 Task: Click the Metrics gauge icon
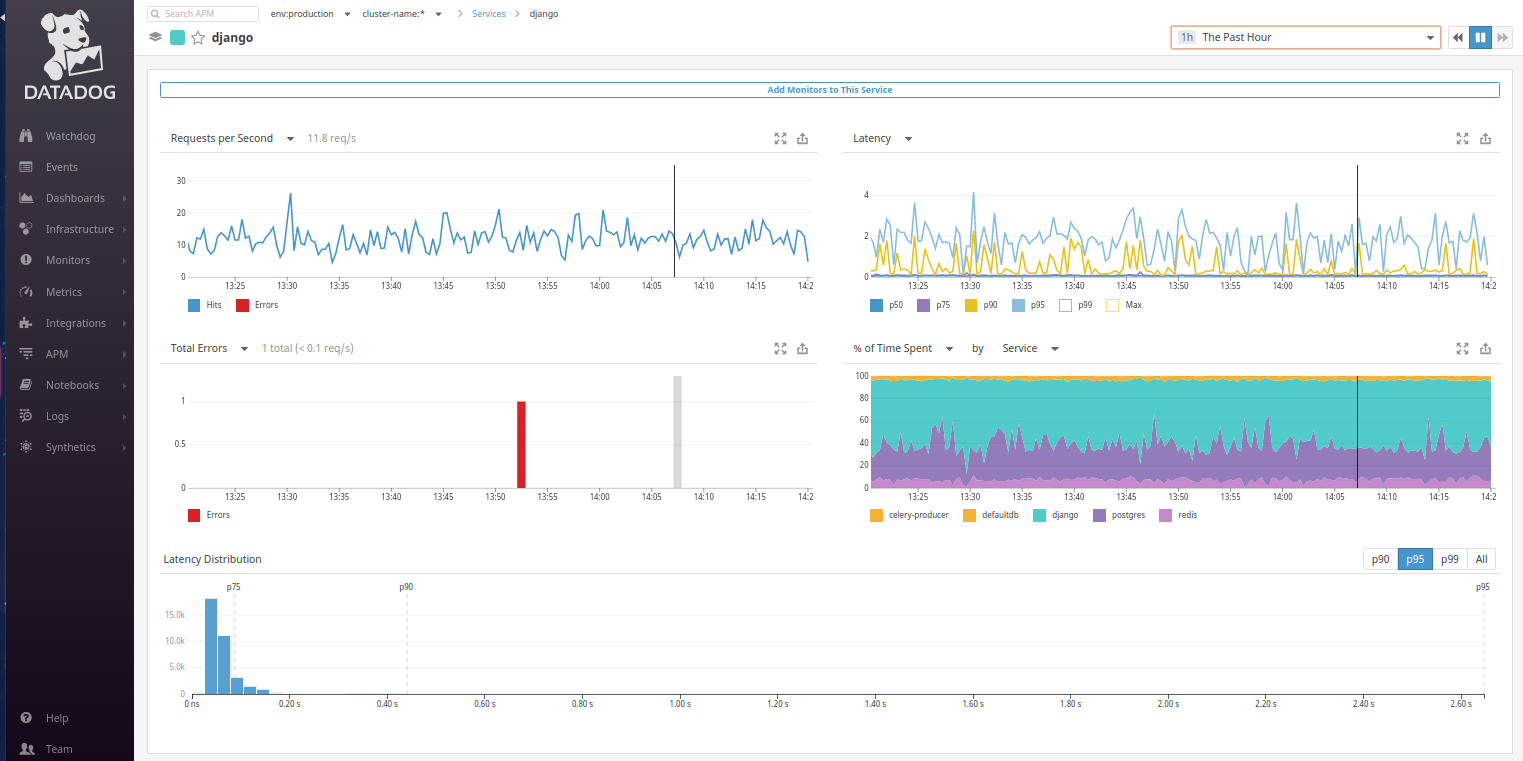point(26,292)
